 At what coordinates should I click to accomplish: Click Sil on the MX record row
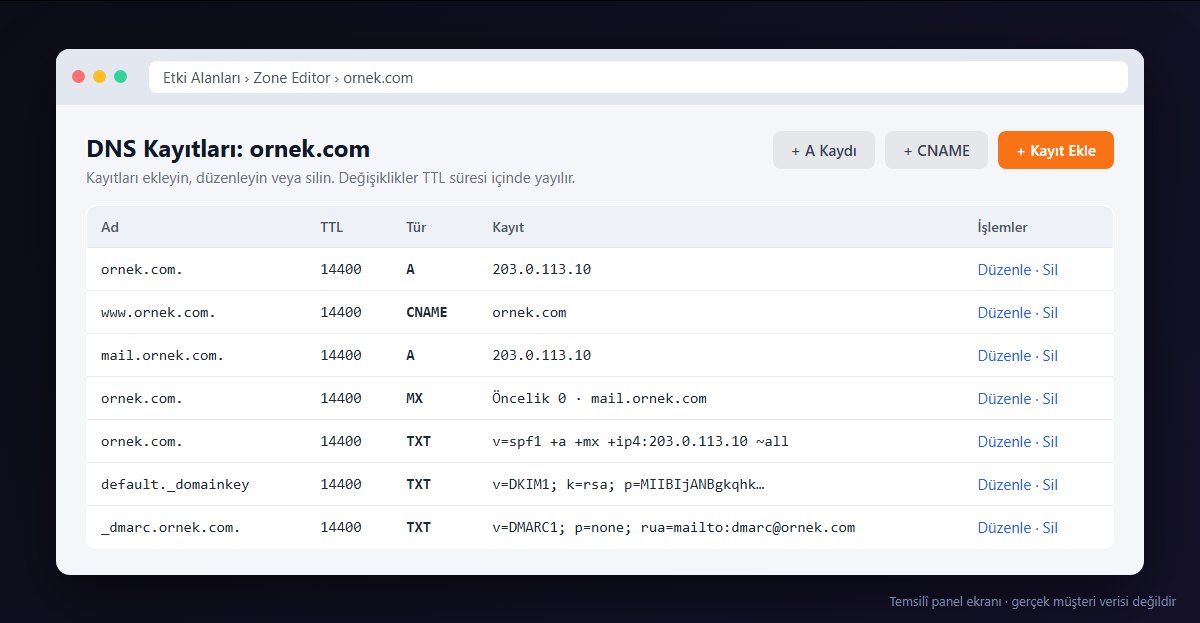[x=1050, y=399]
